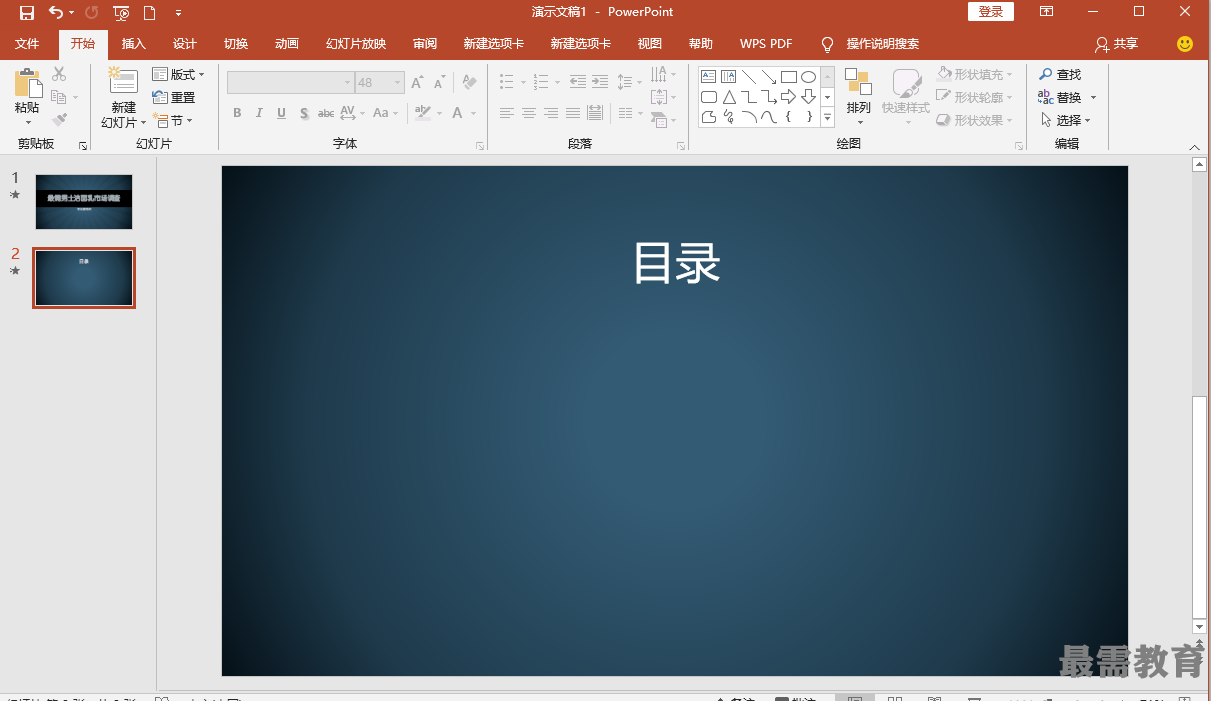
Task: Increase font size with the larger A icon
Action: [x=417, y=82]
